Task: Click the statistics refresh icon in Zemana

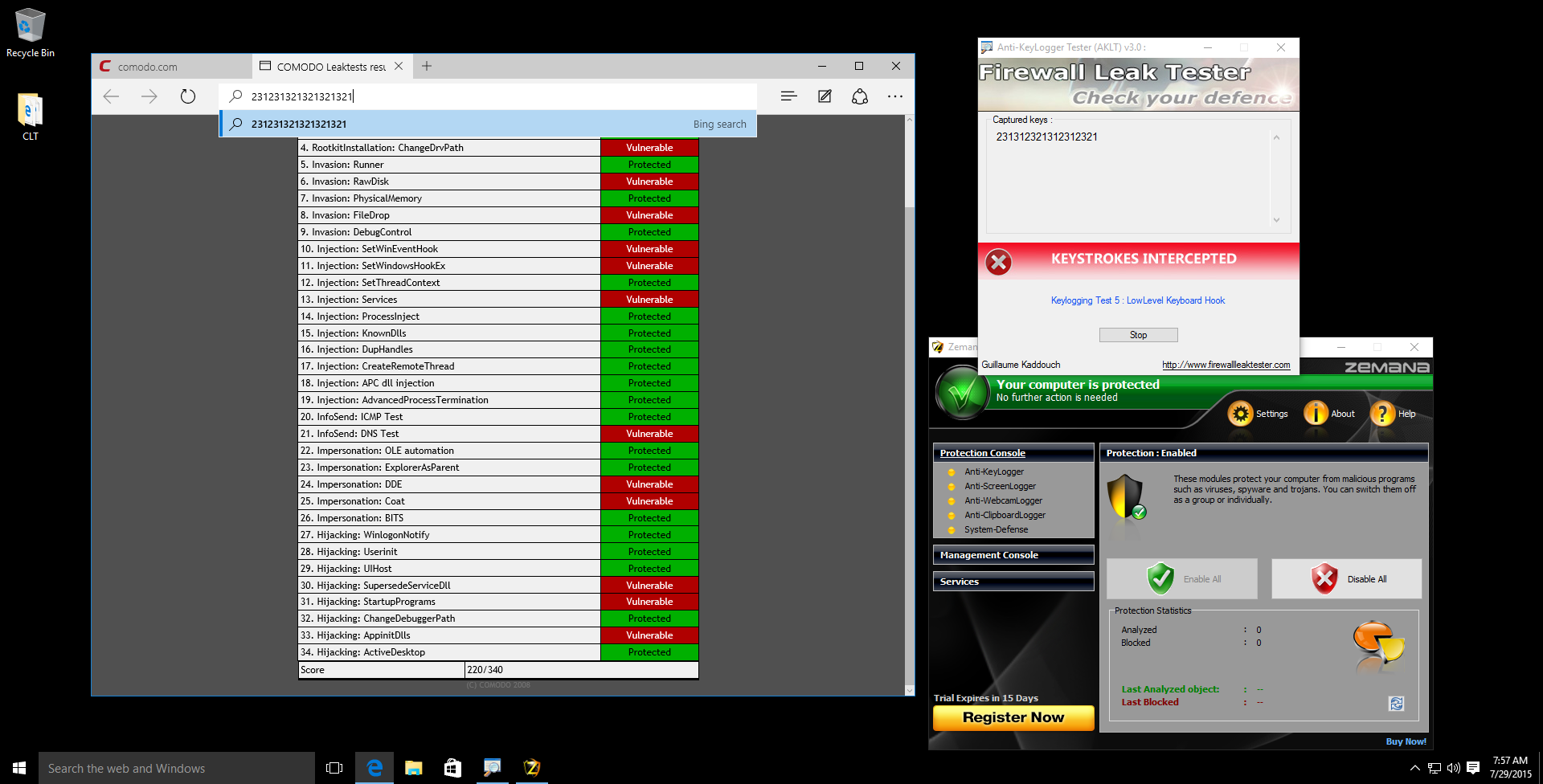Action: coord(1396,704)
